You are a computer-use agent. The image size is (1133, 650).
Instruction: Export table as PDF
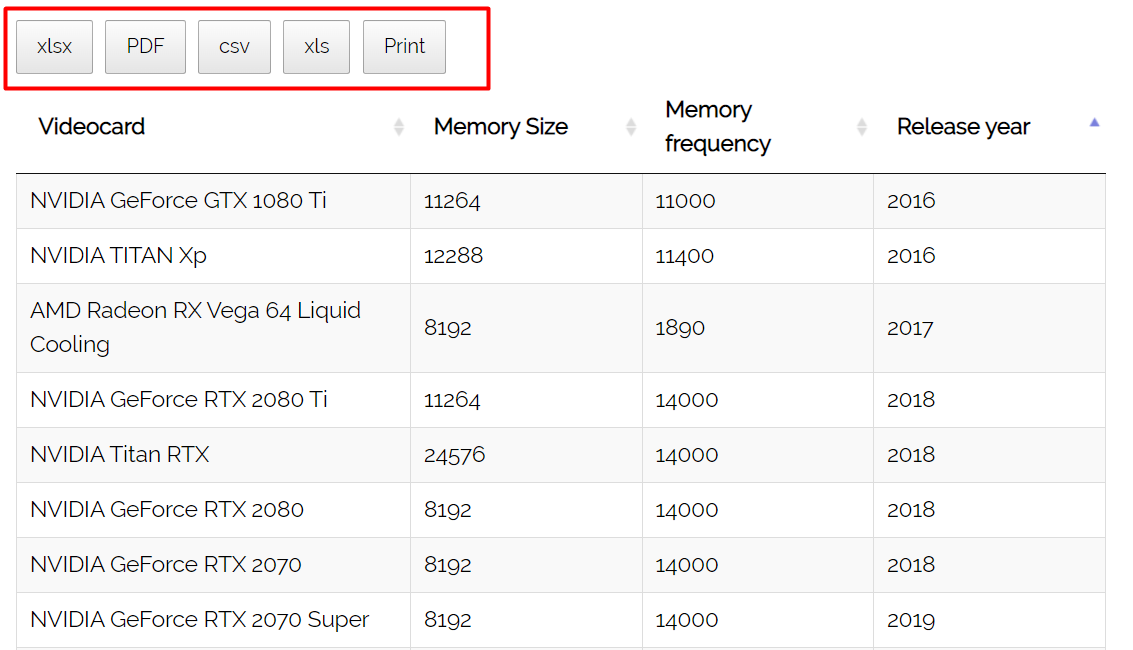145,47
